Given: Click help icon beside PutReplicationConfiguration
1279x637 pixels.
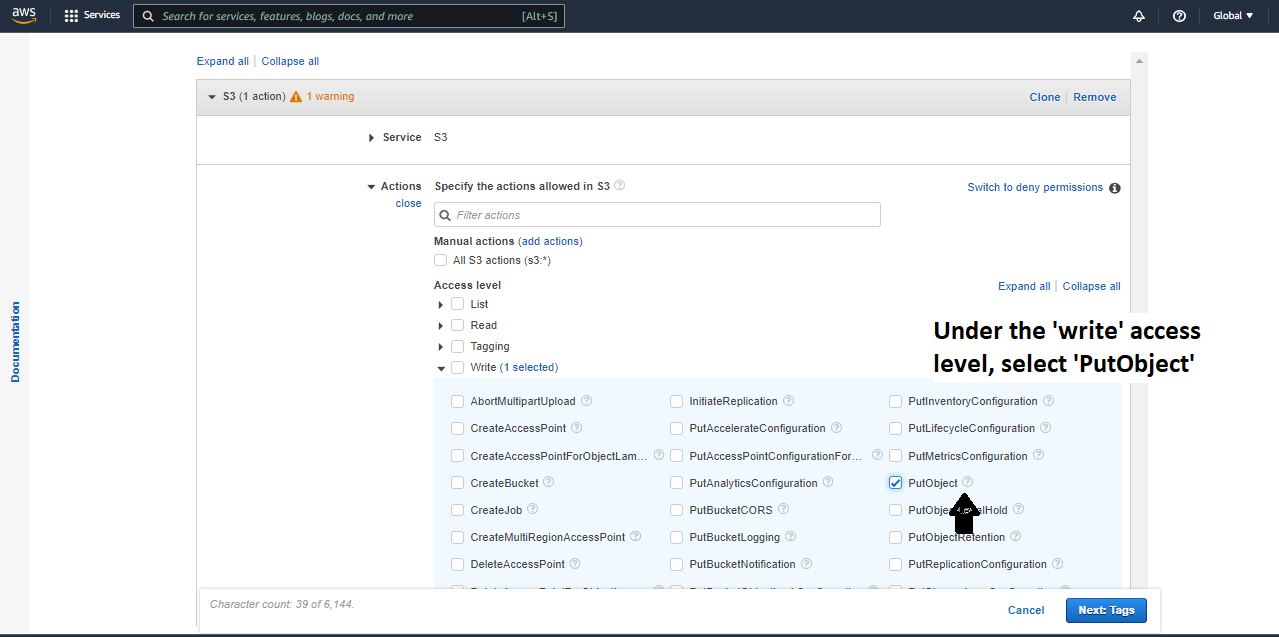Looking at the screenshot, I should (x=1058, y=564).
